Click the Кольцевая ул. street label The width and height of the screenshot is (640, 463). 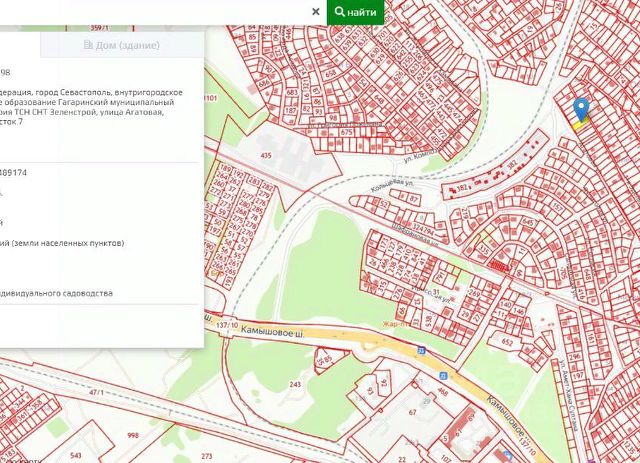[392, 185]
